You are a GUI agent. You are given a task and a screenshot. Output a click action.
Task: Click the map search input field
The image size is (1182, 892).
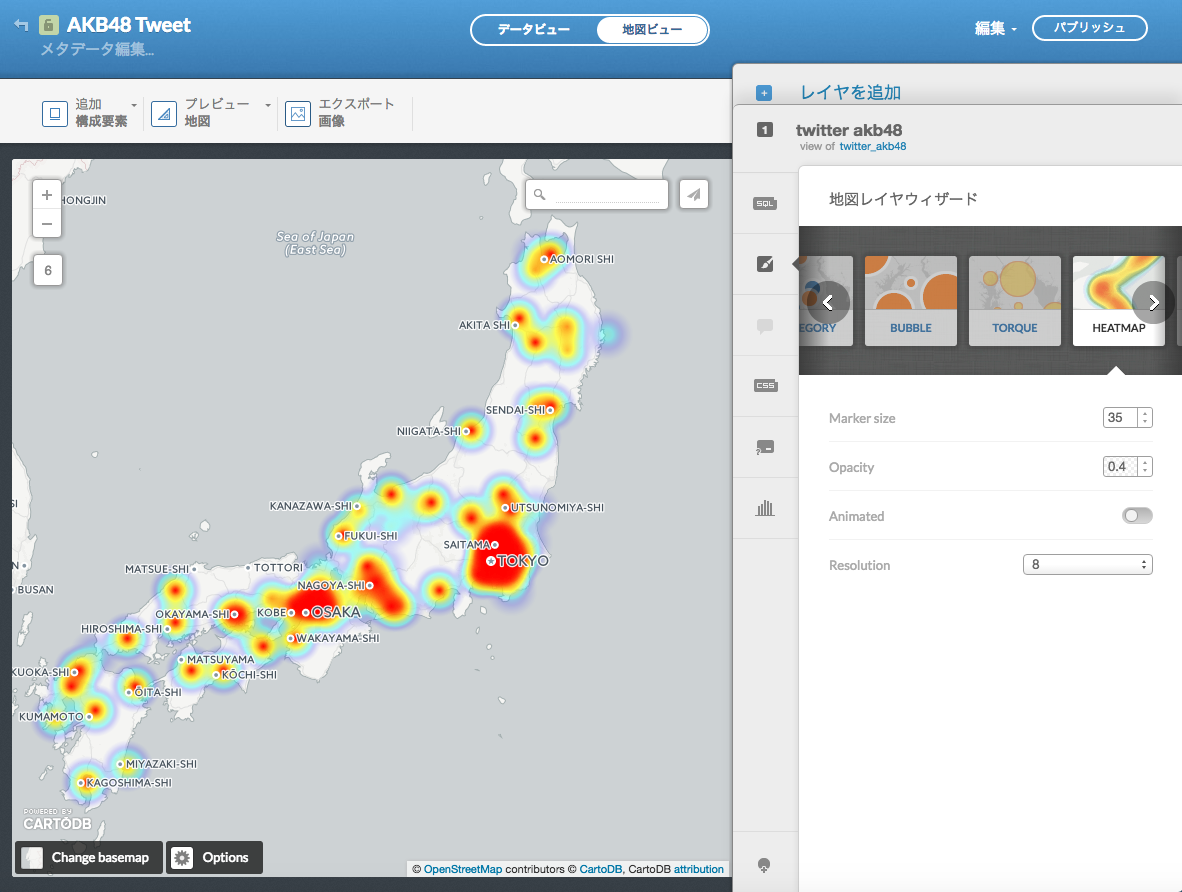[x=607, y=195]
